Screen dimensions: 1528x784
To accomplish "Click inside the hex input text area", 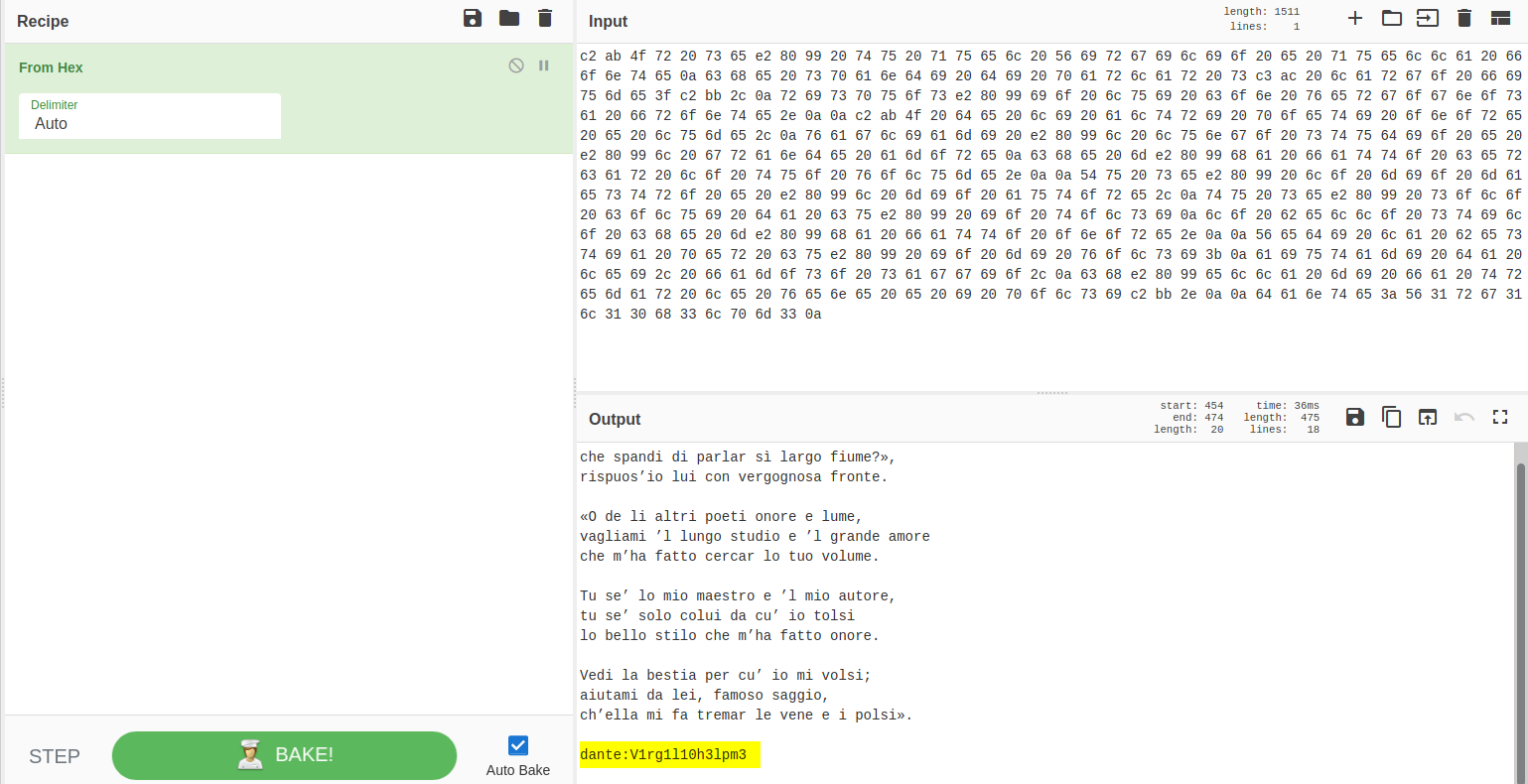I will click(1050, 218).
